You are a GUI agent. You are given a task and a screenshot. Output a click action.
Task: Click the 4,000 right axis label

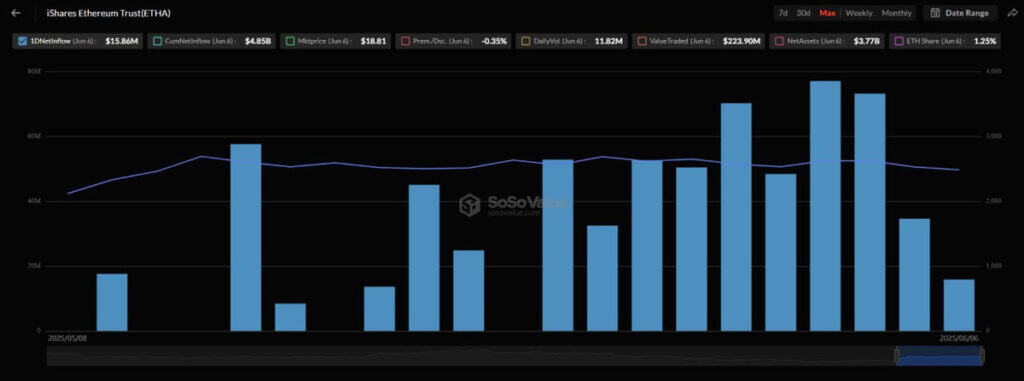coord(993,71)
